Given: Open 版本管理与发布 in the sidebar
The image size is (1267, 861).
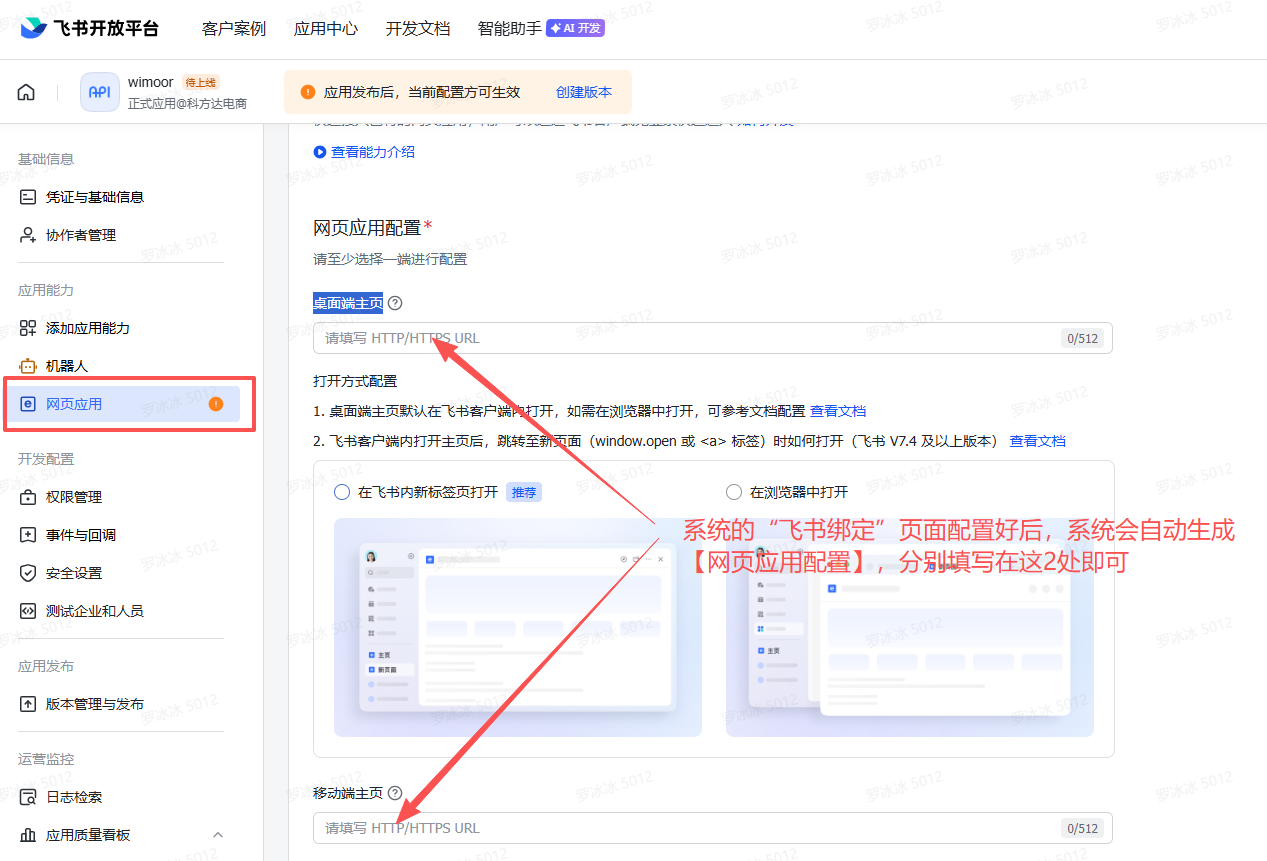Looking at the screenshot, I should (x=94, y=704).
